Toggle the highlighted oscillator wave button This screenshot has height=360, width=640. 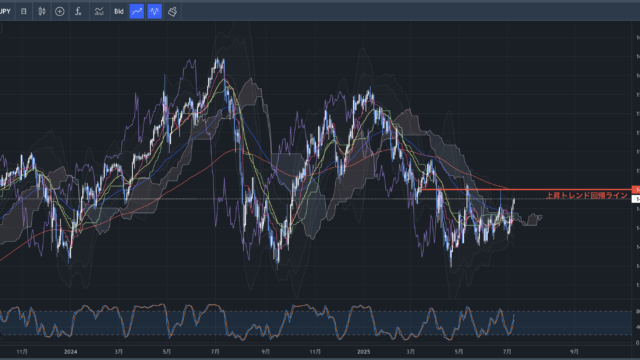(x=155, y=11)
